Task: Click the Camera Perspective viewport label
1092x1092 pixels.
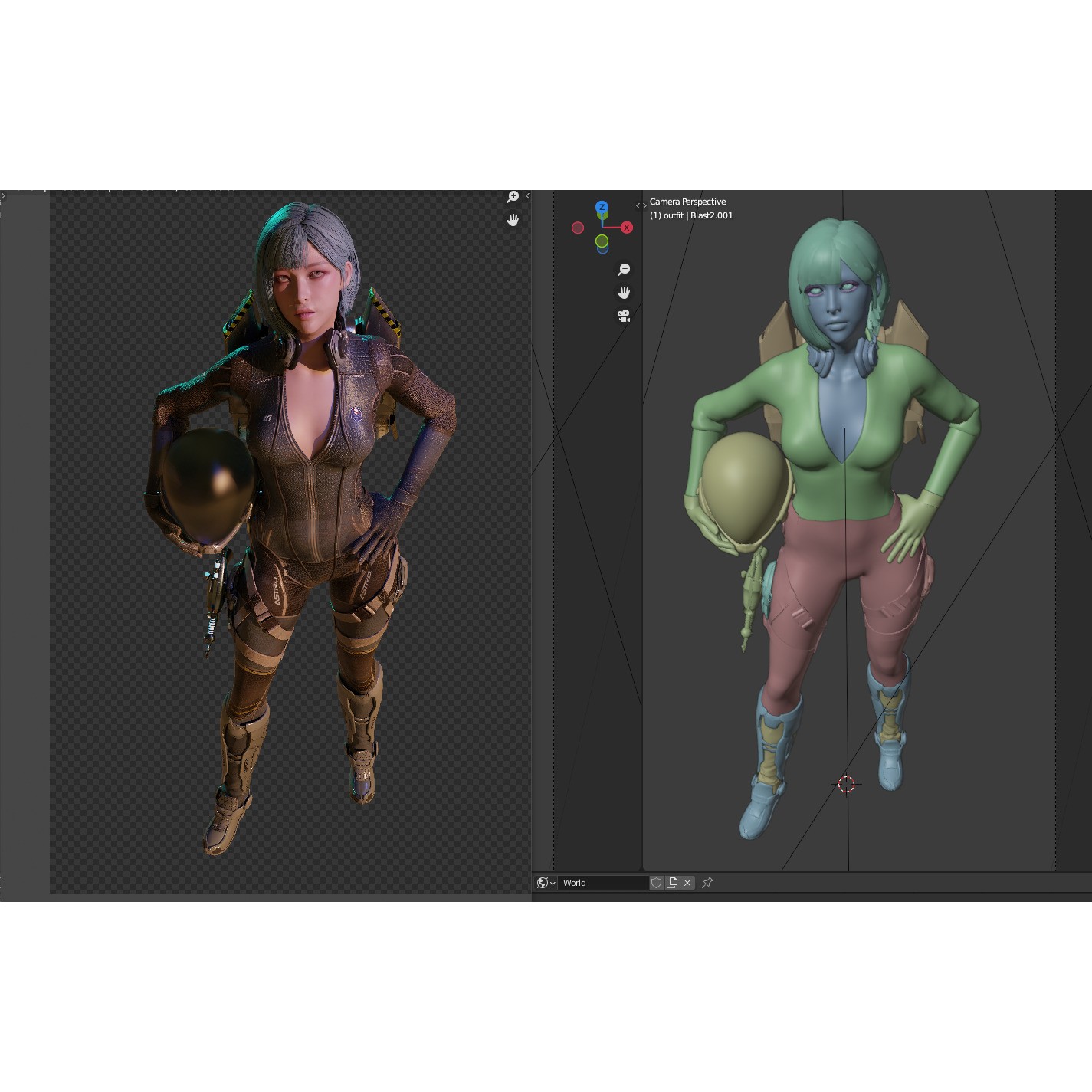Action: tap(687, 201)
